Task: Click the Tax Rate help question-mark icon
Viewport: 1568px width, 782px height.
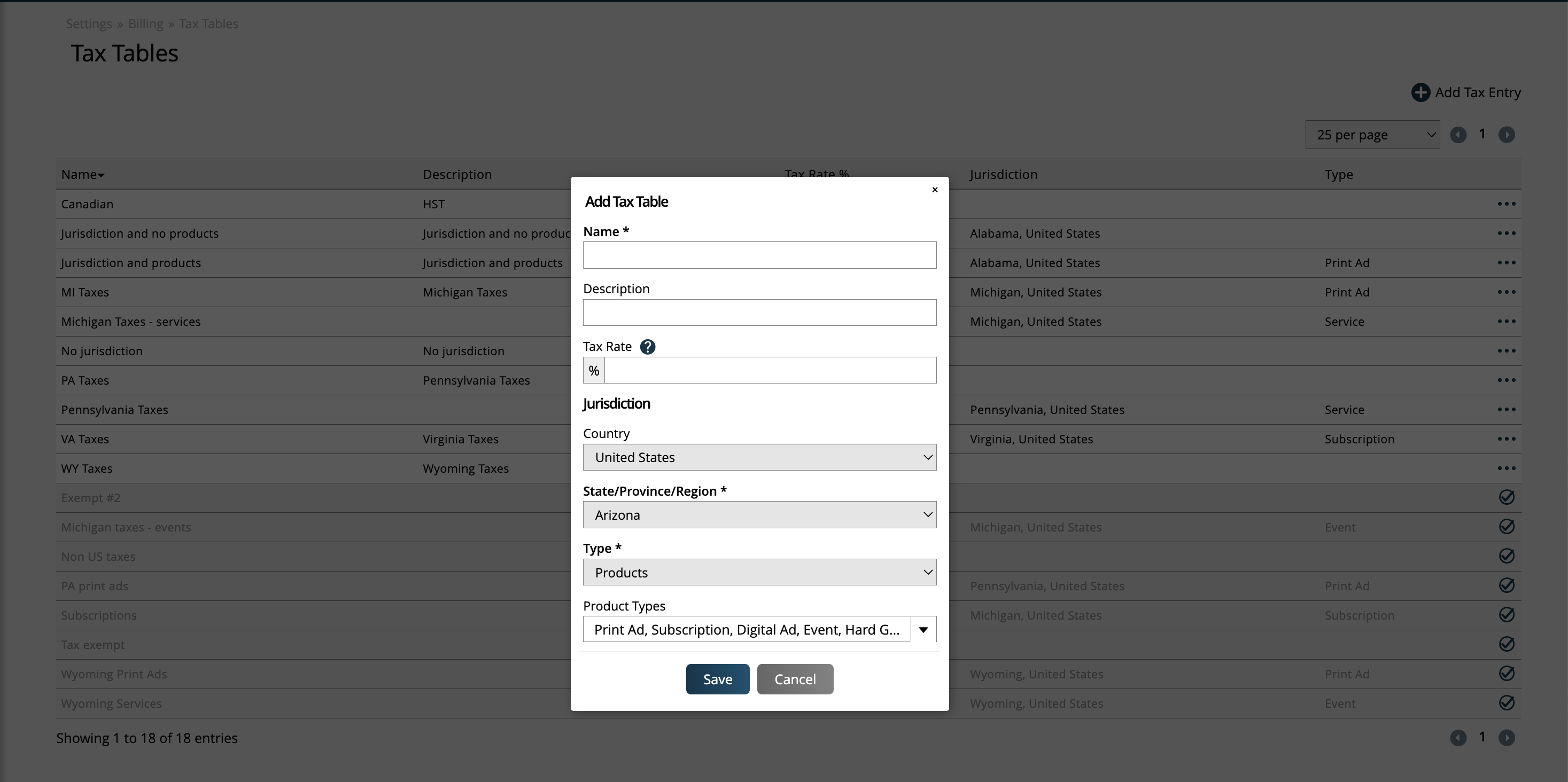Action: coord(648,347)
